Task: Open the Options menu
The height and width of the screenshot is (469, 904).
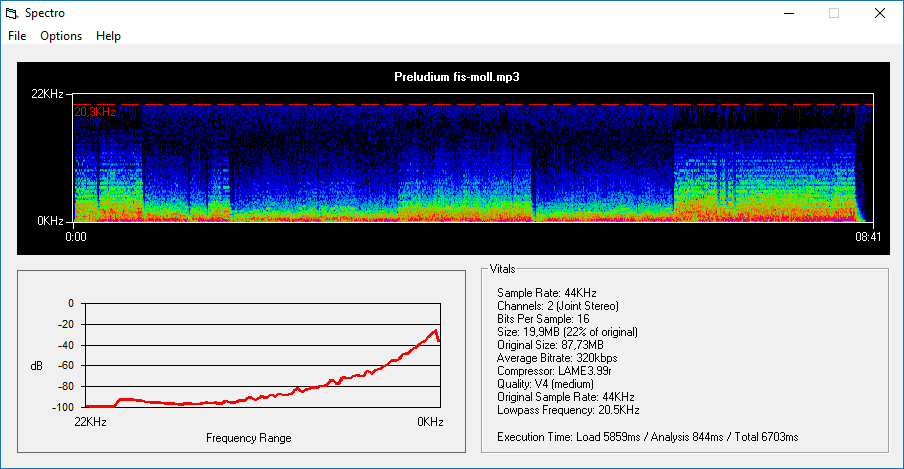Action: (x=61, y=36)
